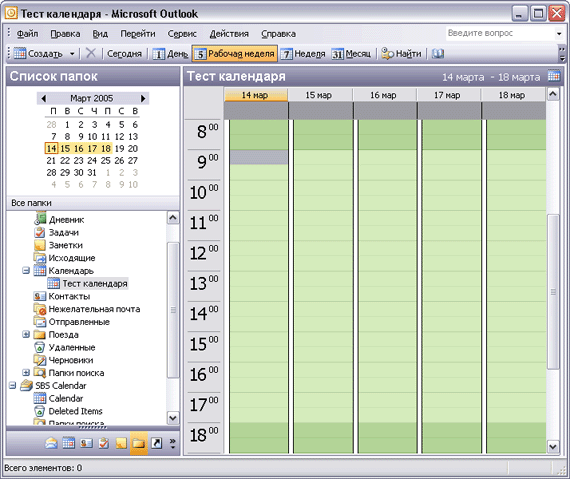This screenshot has width=570, height=479.
Task: Open navigation bar configure buttons chevron
Action: [172, 443]
